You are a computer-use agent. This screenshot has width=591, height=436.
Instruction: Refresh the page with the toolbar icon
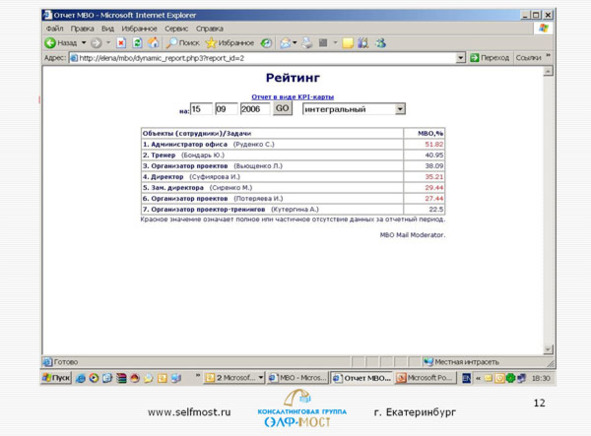coord(137,43)
